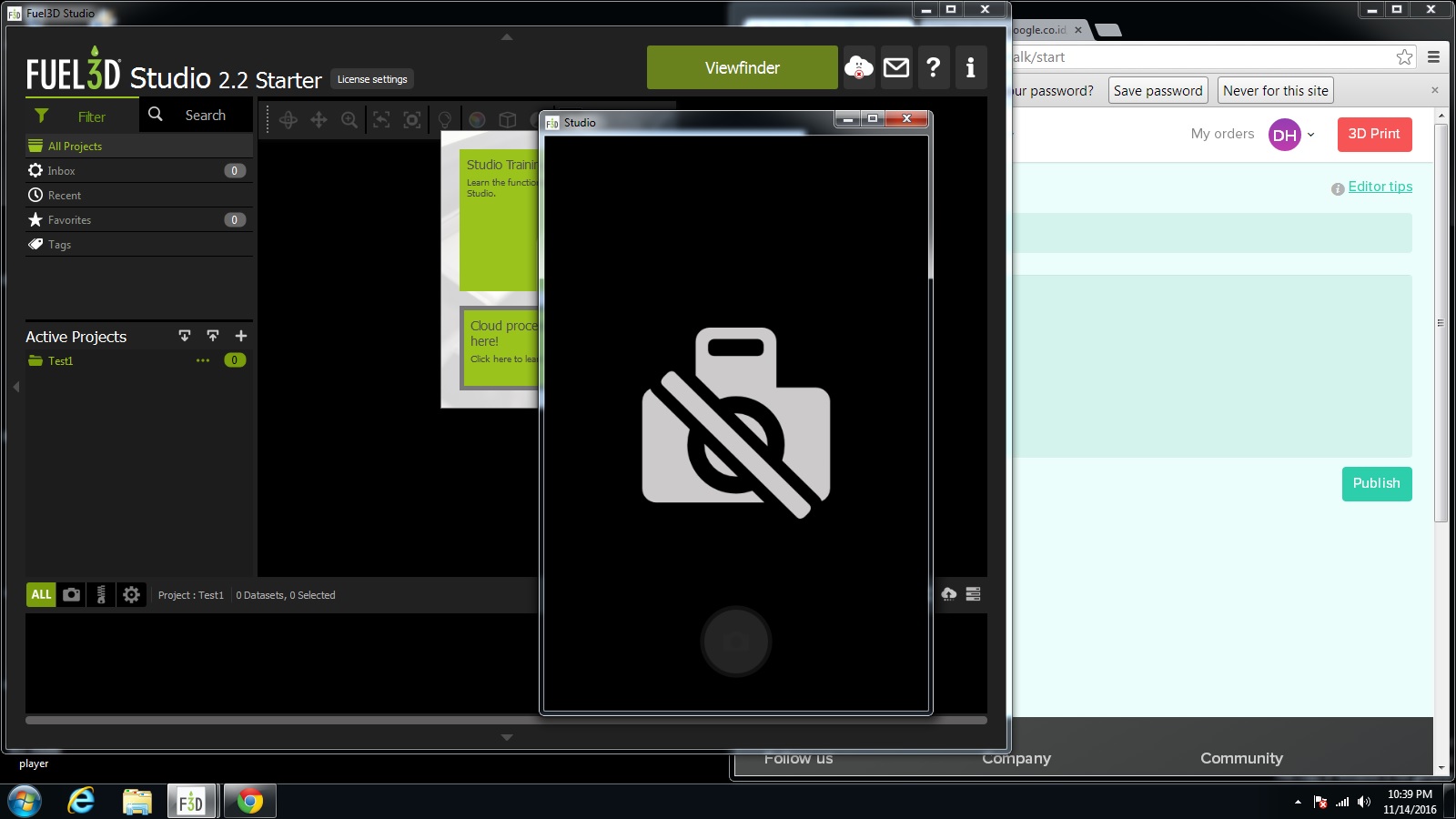The height and width of the screenshot is (819, 1456).
Task: Select the zoom magnifier tool
Action: [349, 120]
